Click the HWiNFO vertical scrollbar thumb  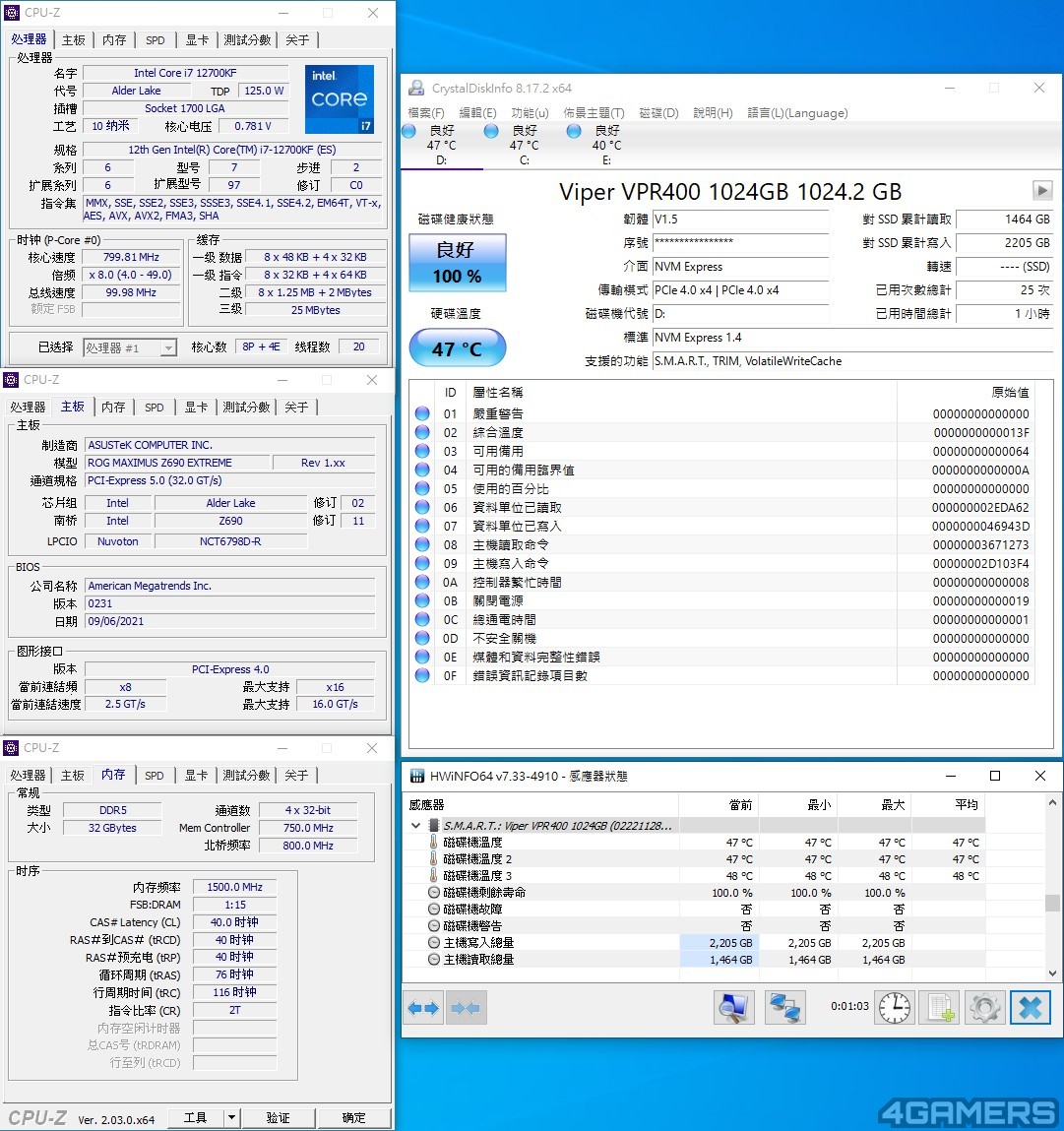pyautogui.click(x=1052, y=903)
